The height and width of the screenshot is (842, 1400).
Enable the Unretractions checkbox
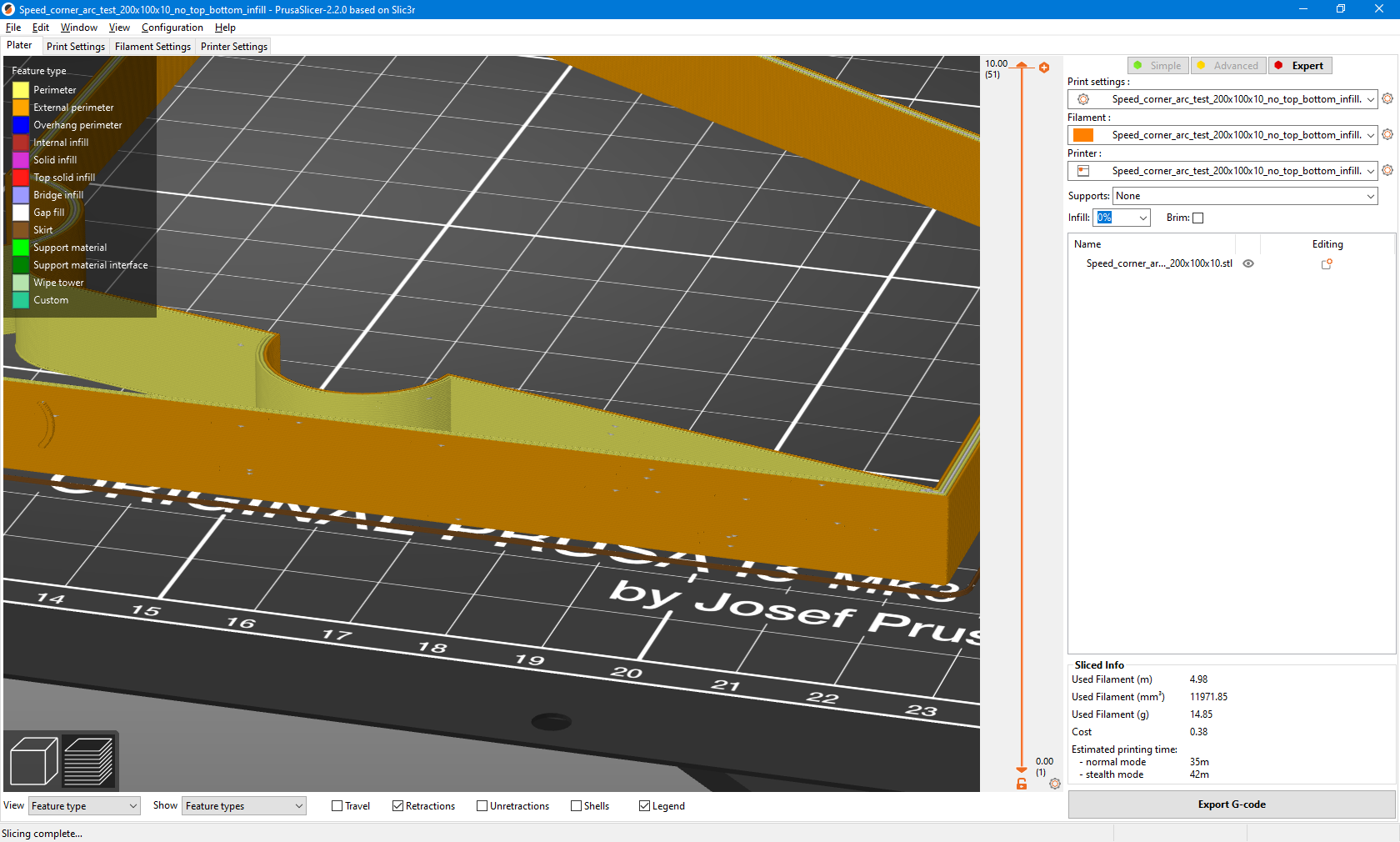click(482, 806)
